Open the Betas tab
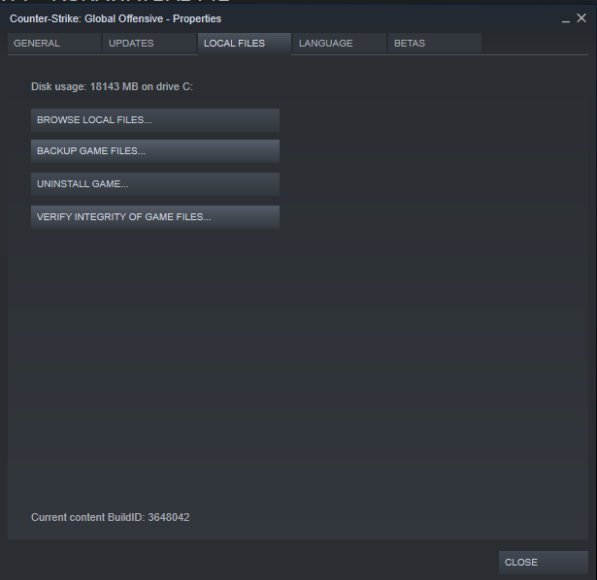 [434, 43]
